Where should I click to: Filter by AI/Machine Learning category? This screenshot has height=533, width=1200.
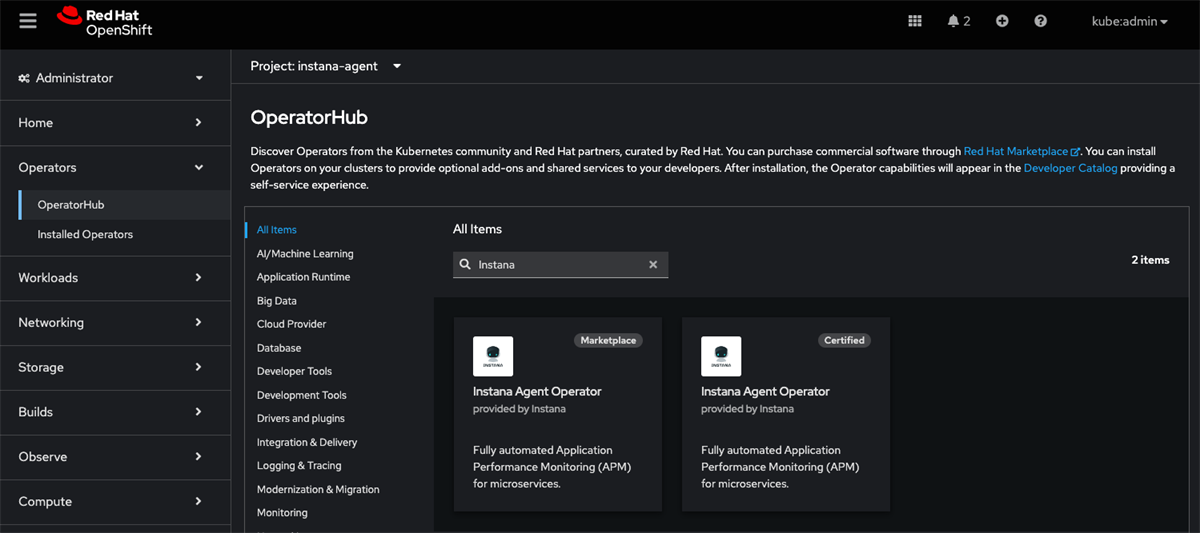pyautogui.click(x=305, y=254)
